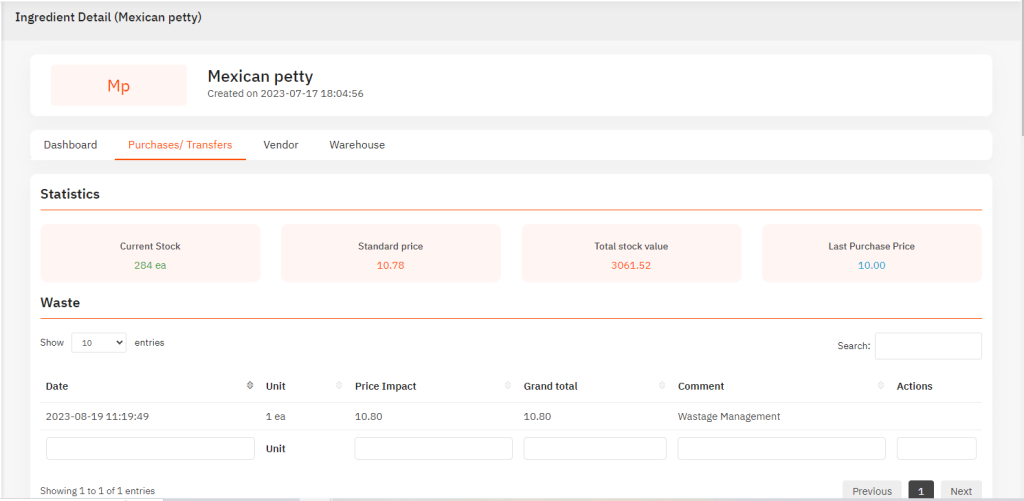Click the Comment column filter box
The height and width of the screenshot is (501, 1024).
pos(782,449)
